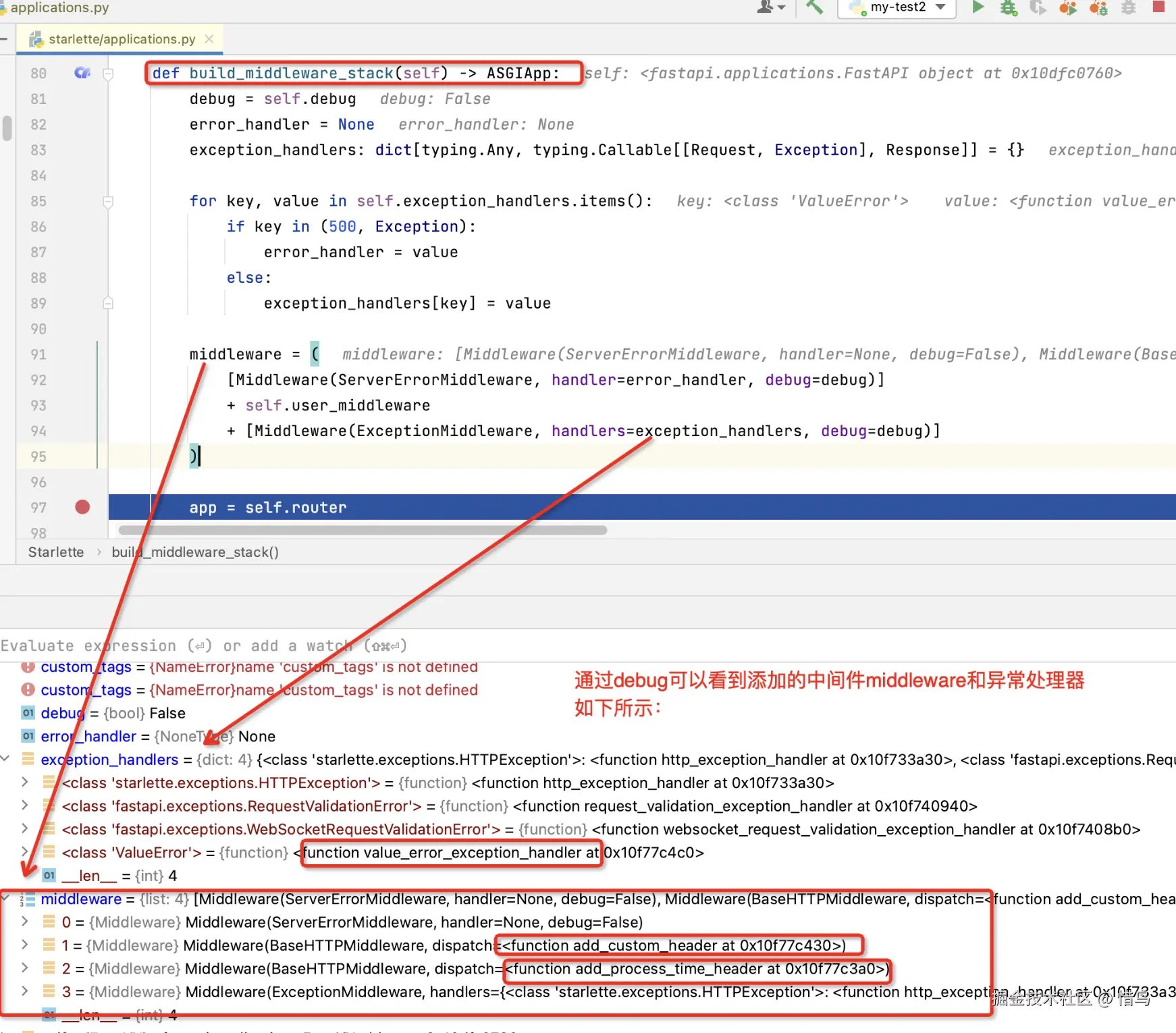Expand the starlette.exceptions.HTTPException entry
Viewport: 1176px width, 1033px height.
25,783
